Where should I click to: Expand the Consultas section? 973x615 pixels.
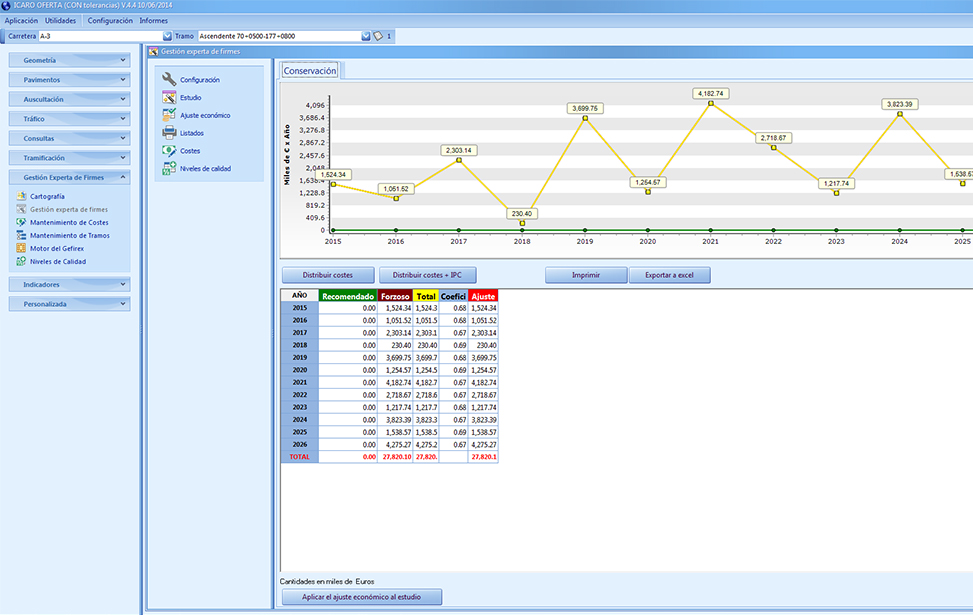click(70, 138)
